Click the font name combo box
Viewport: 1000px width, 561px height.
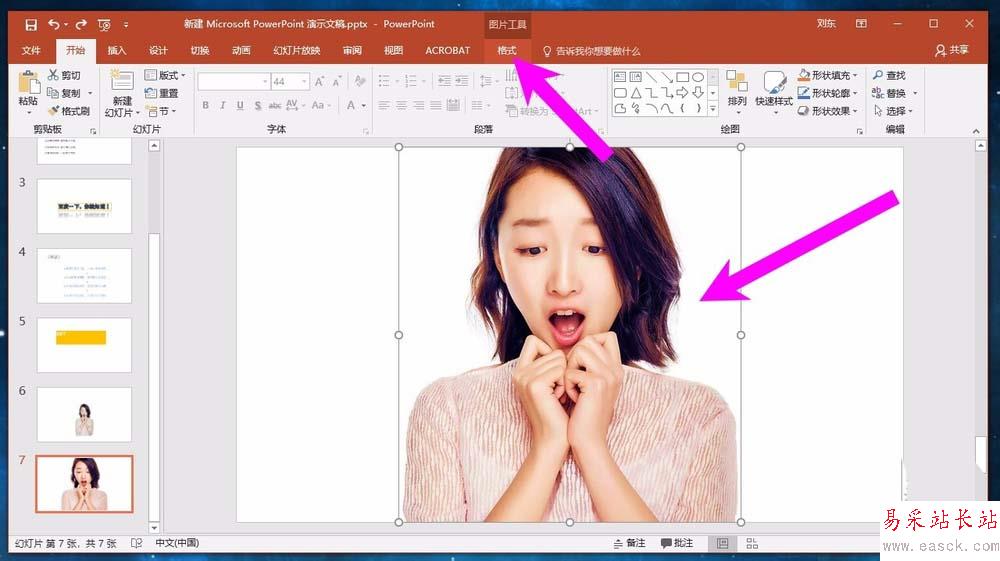click(x=233, y=82)
